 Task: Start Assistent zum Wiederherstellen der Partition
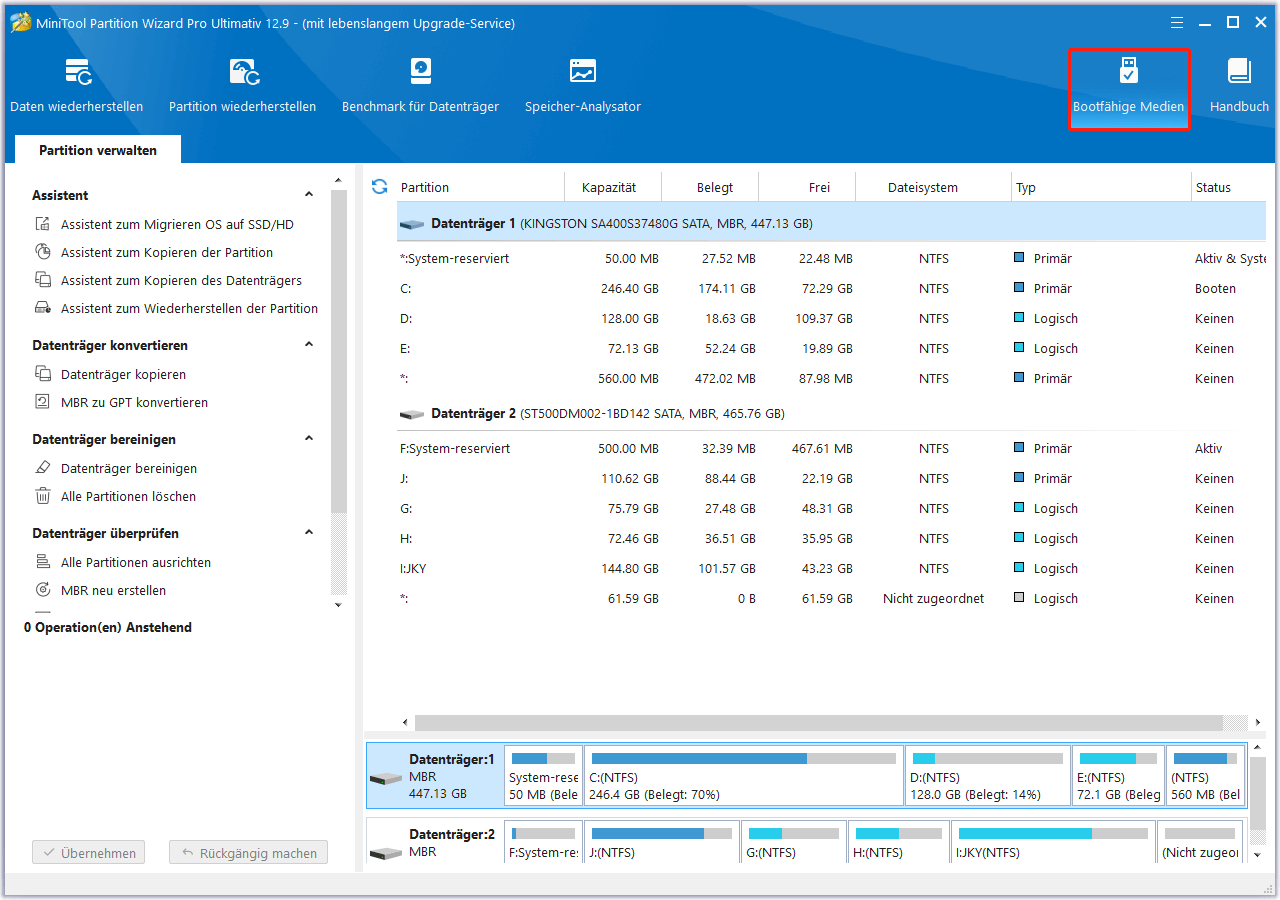177,309
